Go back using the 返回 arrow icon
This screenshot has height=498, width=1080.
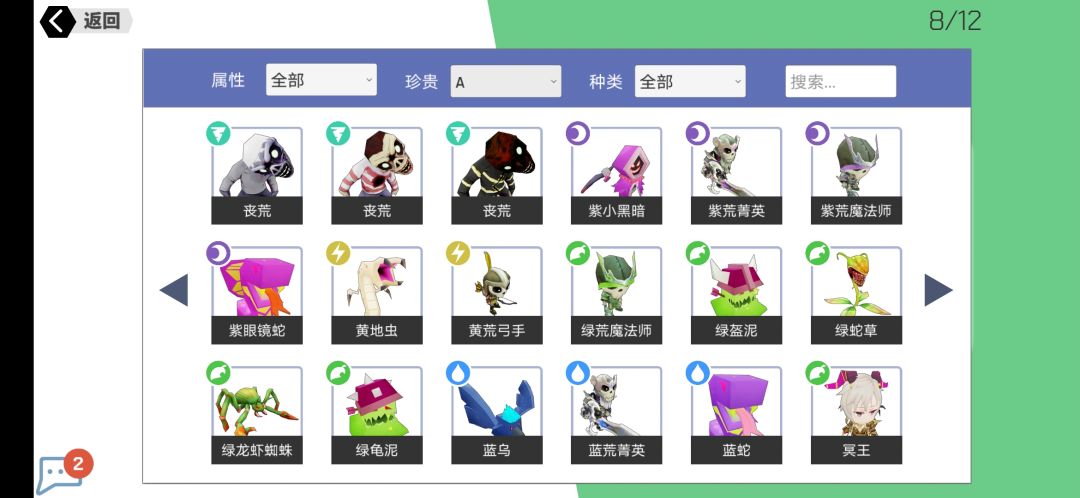click(x=57, y=21)
